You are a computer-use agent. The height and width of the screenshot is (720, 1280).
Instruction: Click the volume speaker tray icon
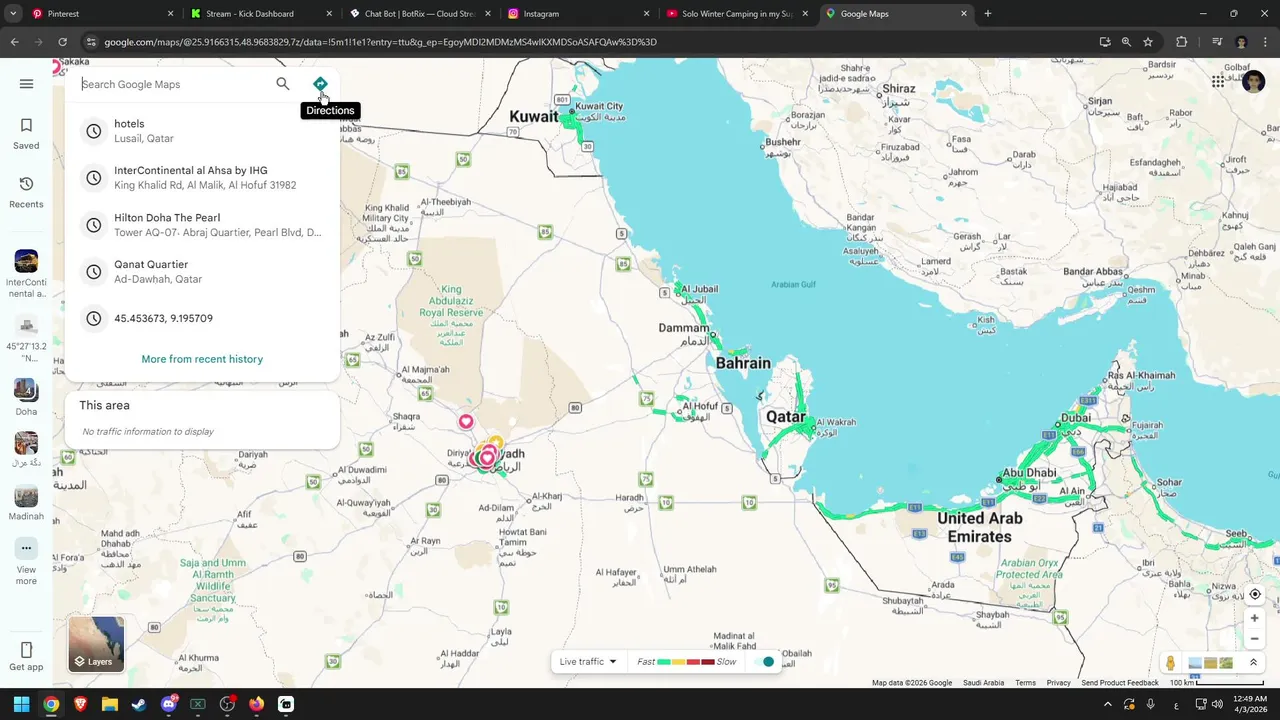1217,704
